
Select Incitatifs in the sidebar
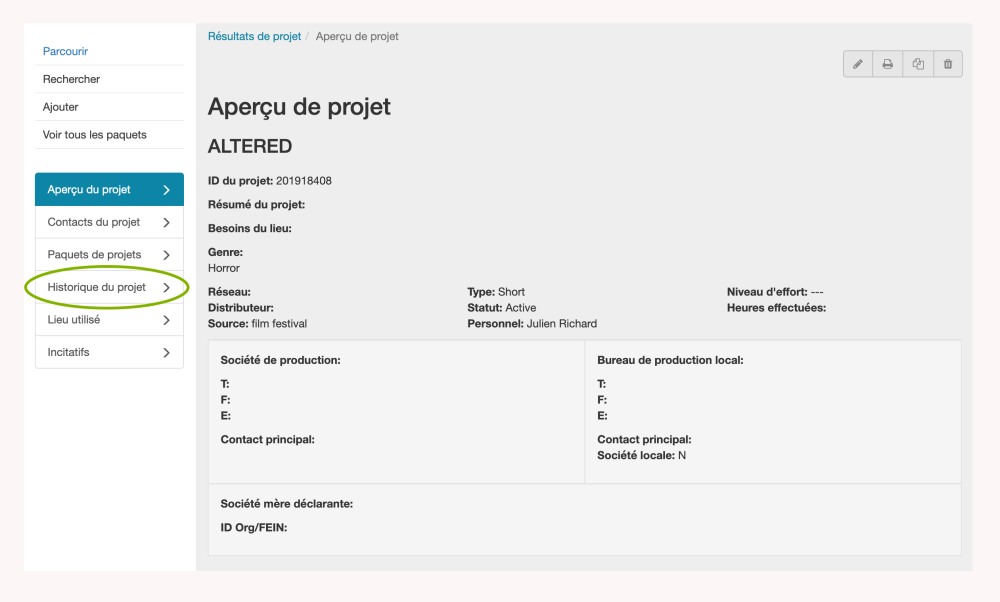point(69,353)
